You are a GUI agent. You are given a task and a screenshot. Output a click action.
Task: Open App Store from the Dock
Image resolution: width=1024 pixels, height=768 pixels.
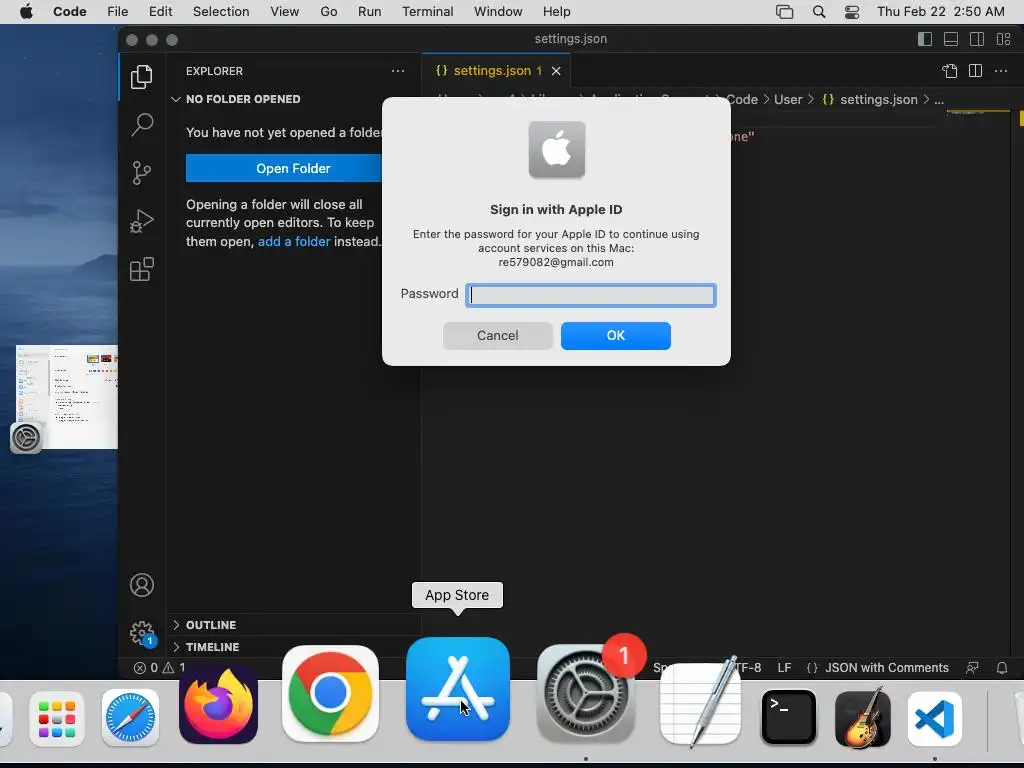(458, 689)
